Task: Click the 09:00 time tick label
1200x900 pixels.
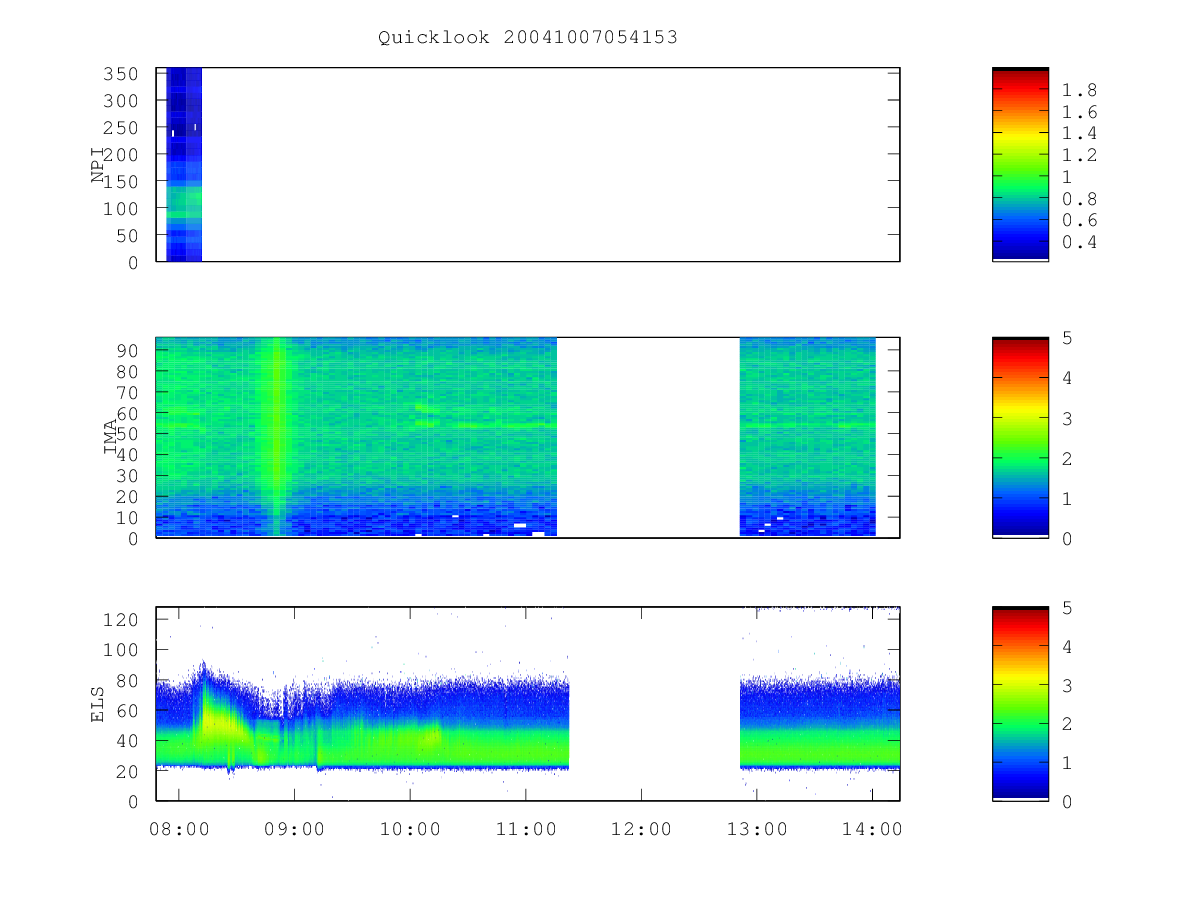Action: (x=295, y=828)
